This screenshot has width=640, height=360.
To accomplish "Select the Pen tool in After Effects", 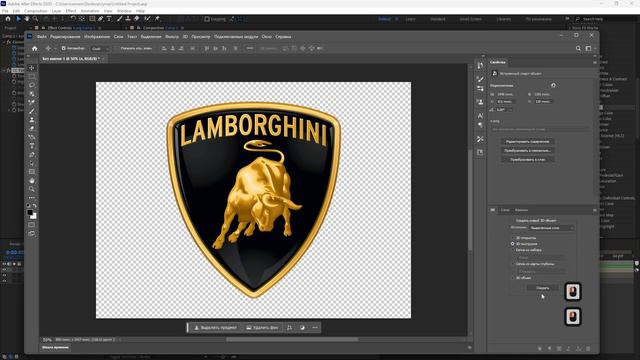I will [x=100, y=19].
